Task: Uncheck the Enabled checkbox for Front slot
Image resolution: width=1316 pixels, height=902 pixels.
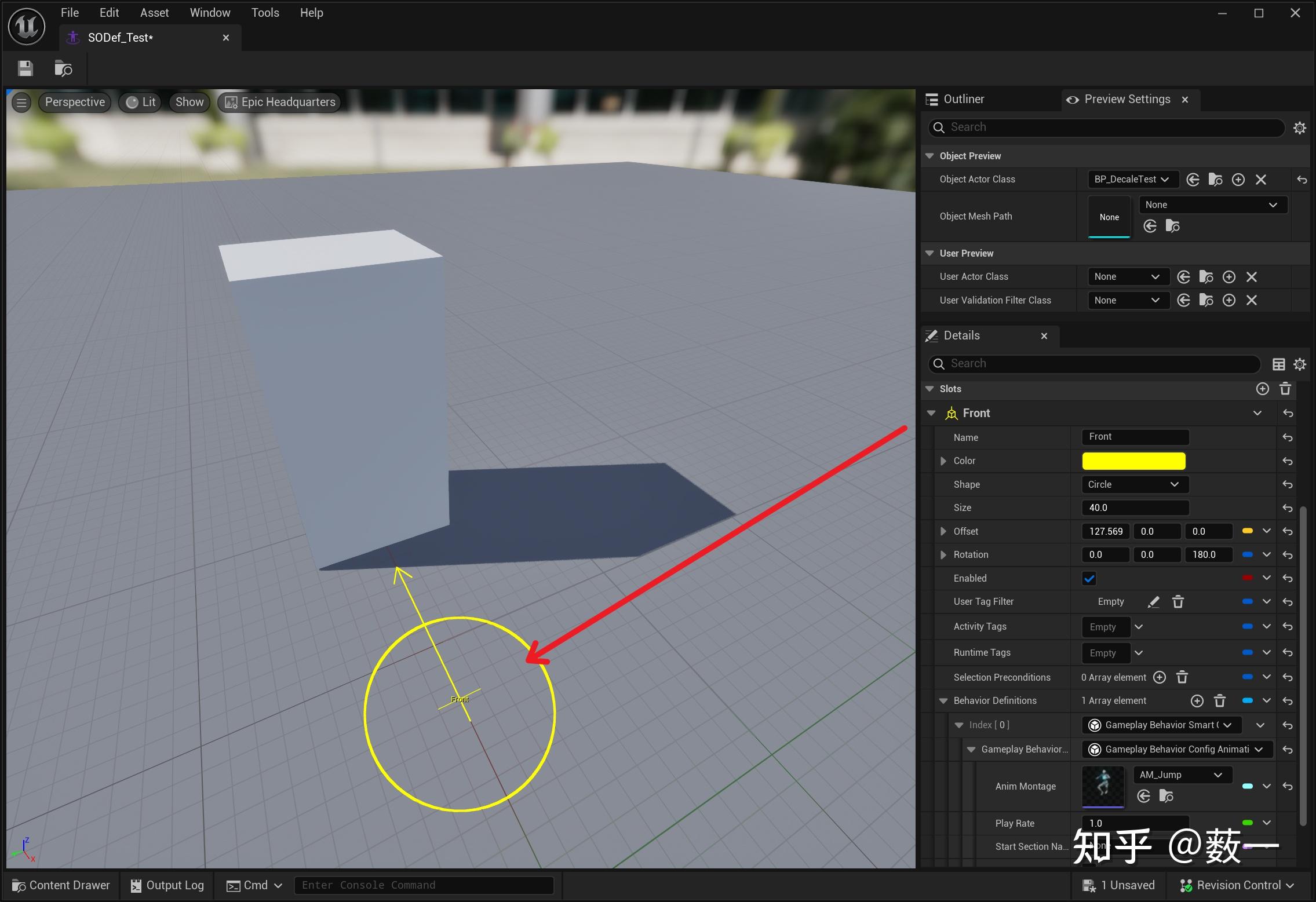Action: coord(1089,578)
